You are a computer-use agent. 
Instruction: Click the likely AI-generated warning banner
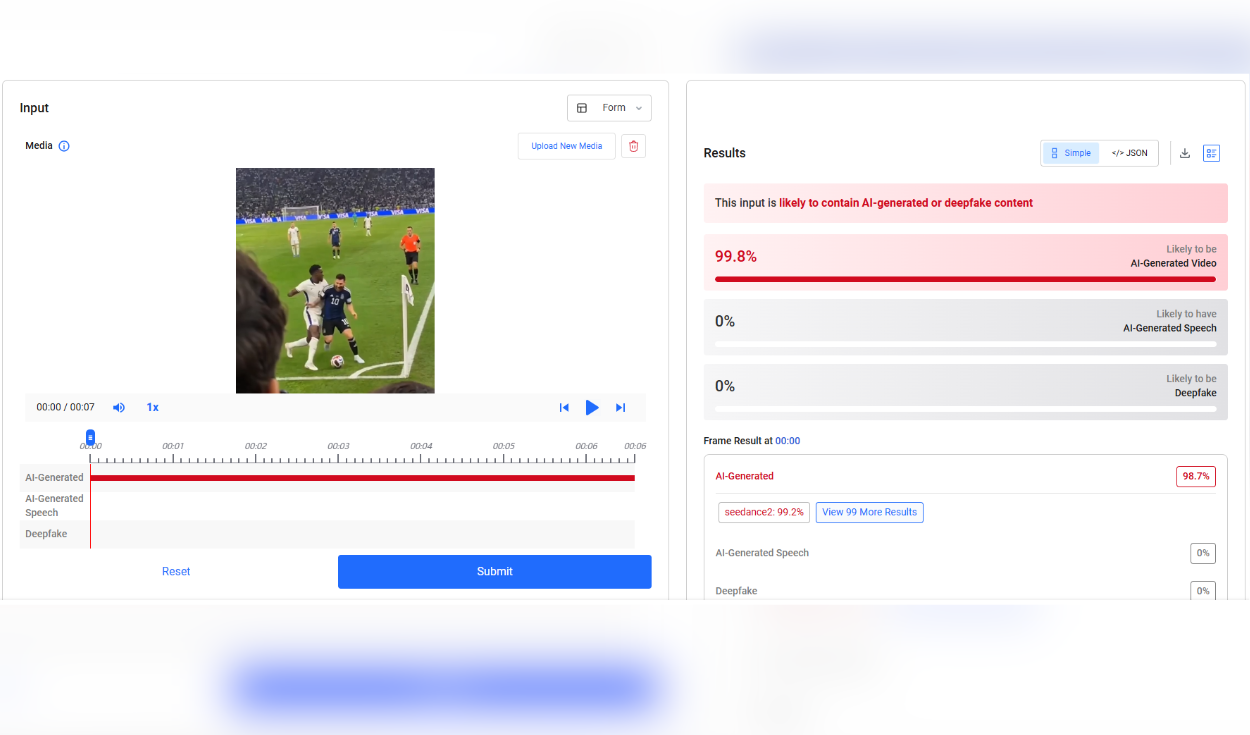coord(965,203)
